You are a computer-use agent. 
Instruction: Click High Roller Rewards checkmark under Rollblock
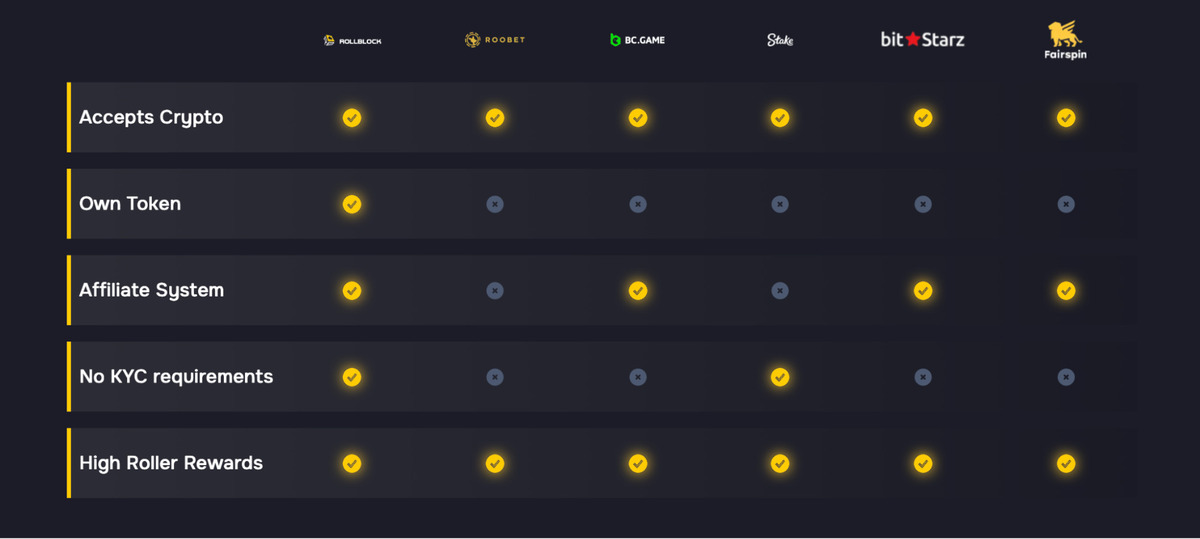coord(352,464)
